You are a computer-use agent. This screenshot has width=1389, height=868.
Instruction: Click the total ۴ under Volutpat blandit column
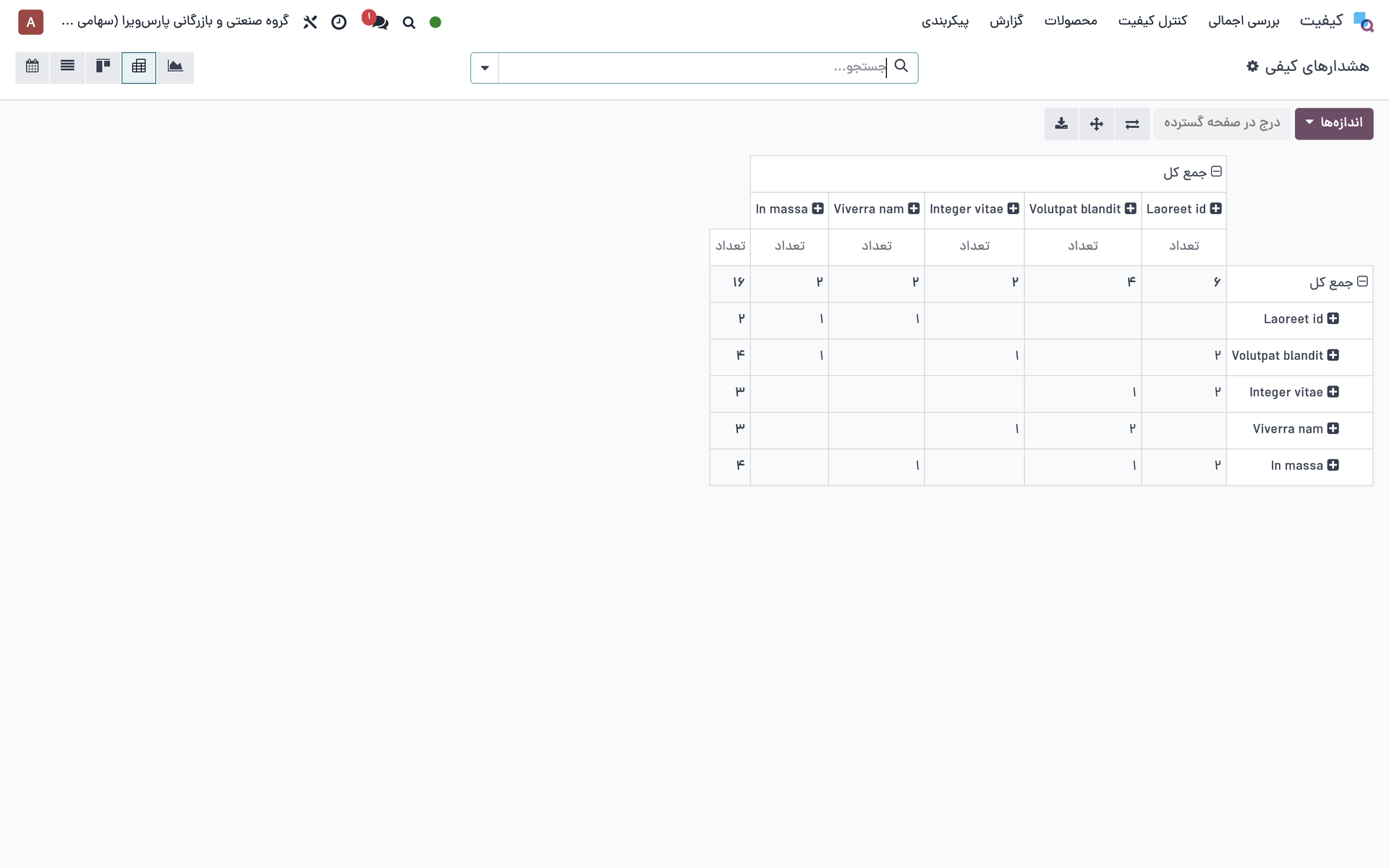click(1082, 284)
